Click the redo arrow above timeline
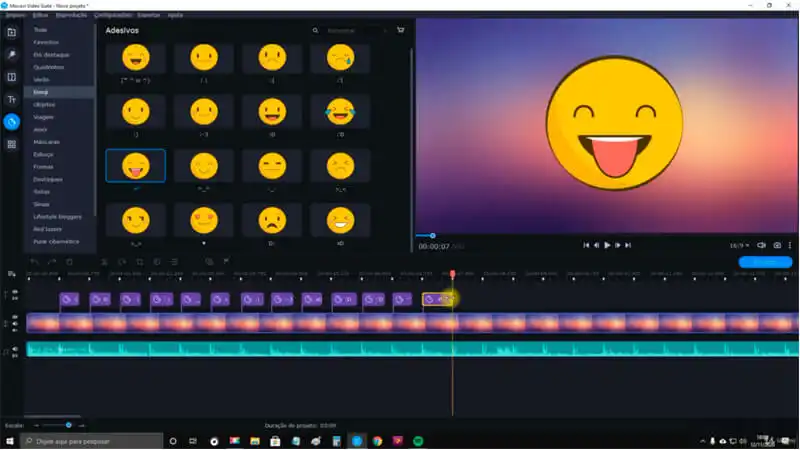This screenshot has height=450, width=800. click(x=52, y=262)
